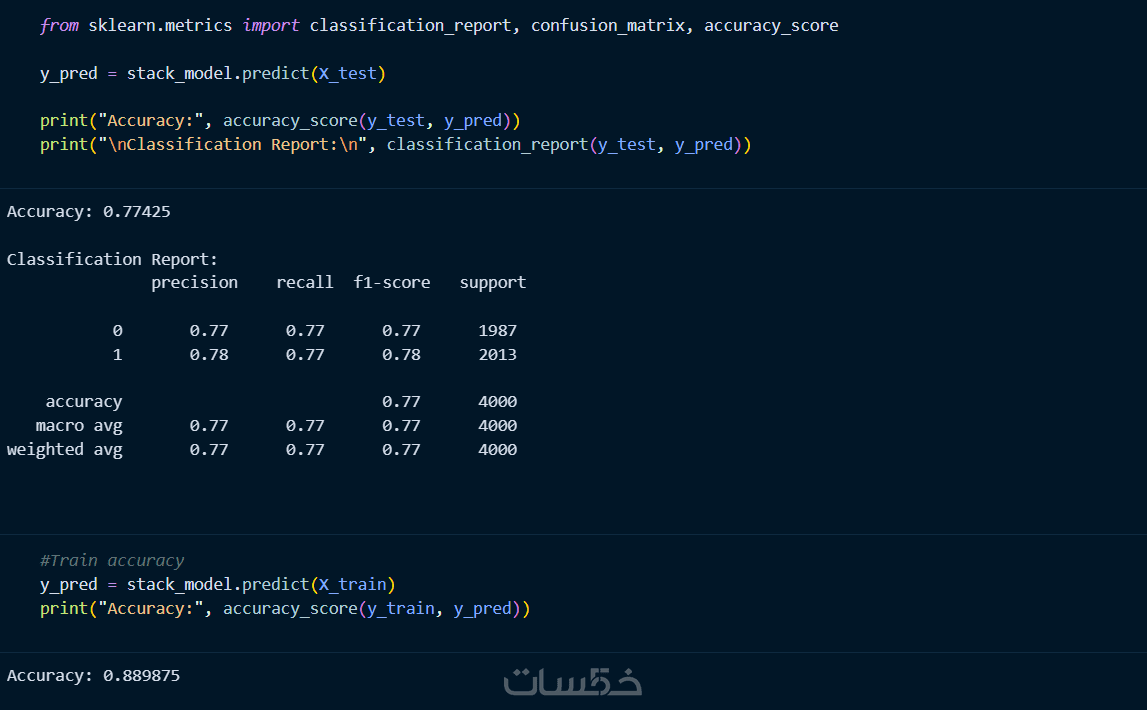Click the train accuracy output 0.889875
Viewport: 1147px width, 710px height.
click(x=141, y=675)
